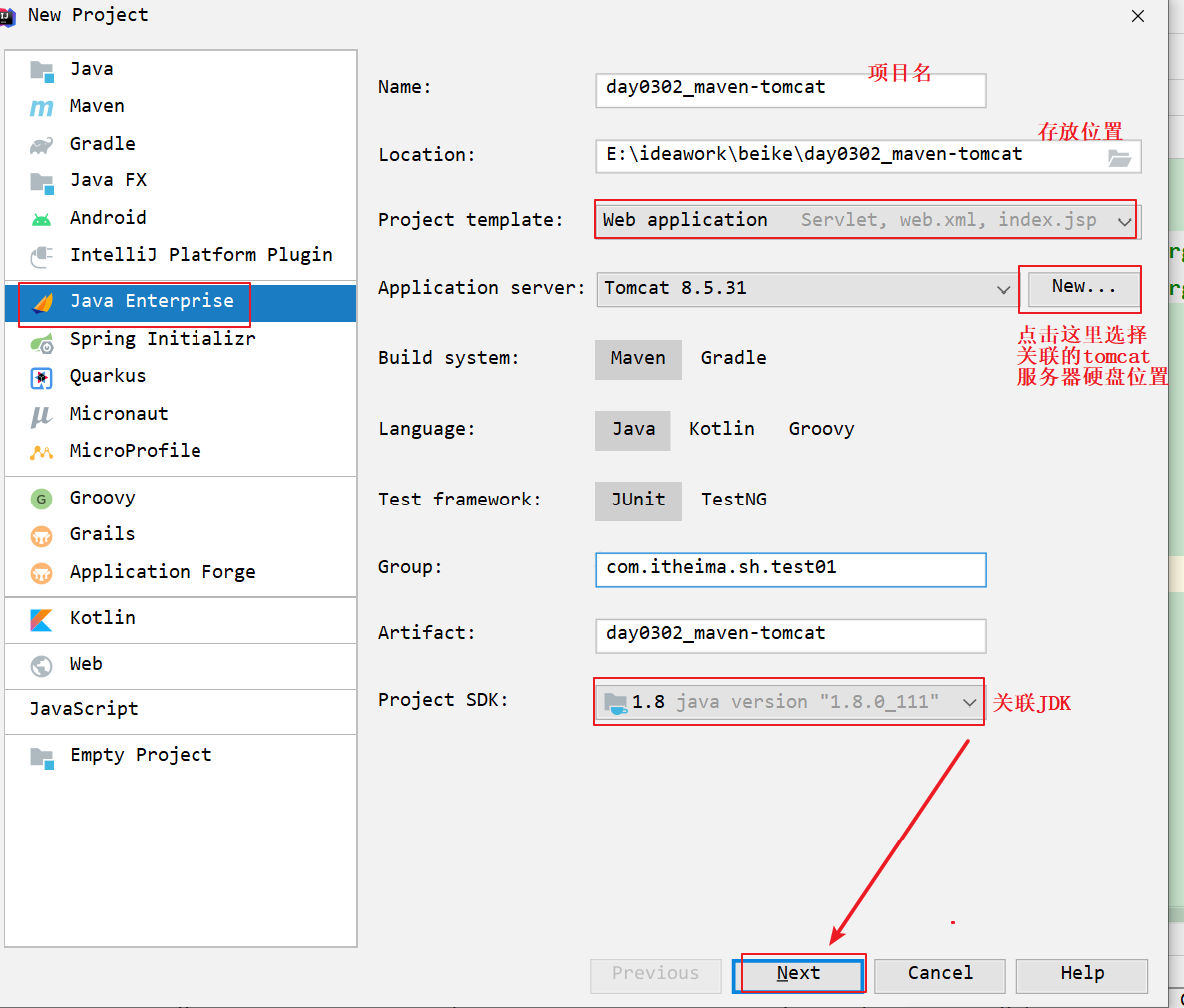Select the Quarkus icon in sidebar
Image resolution: width=1184 pixels, height=1008 pixels.
coord(41,378)
